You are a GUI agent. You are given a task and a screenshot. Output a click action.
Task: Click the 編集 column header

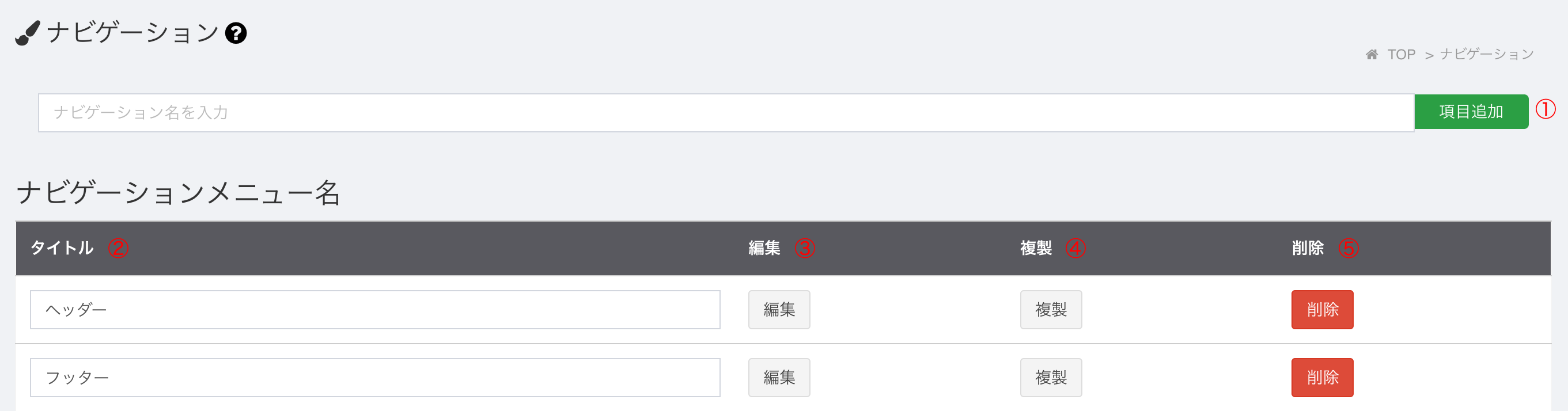pos(764,248)
